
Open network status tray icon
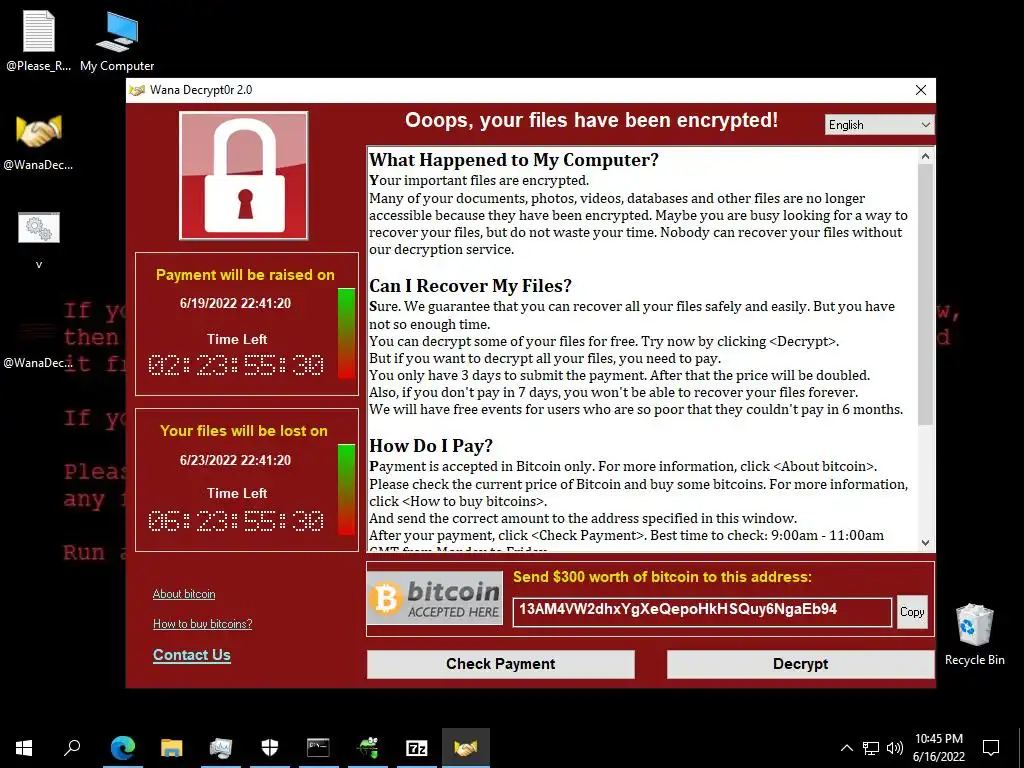coord(871,748)
